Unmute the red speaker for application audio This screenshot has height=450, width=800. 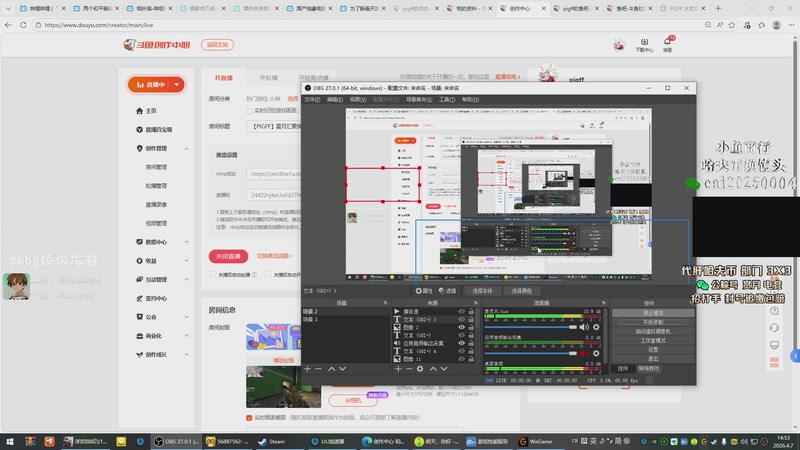(x=584, y=353)
